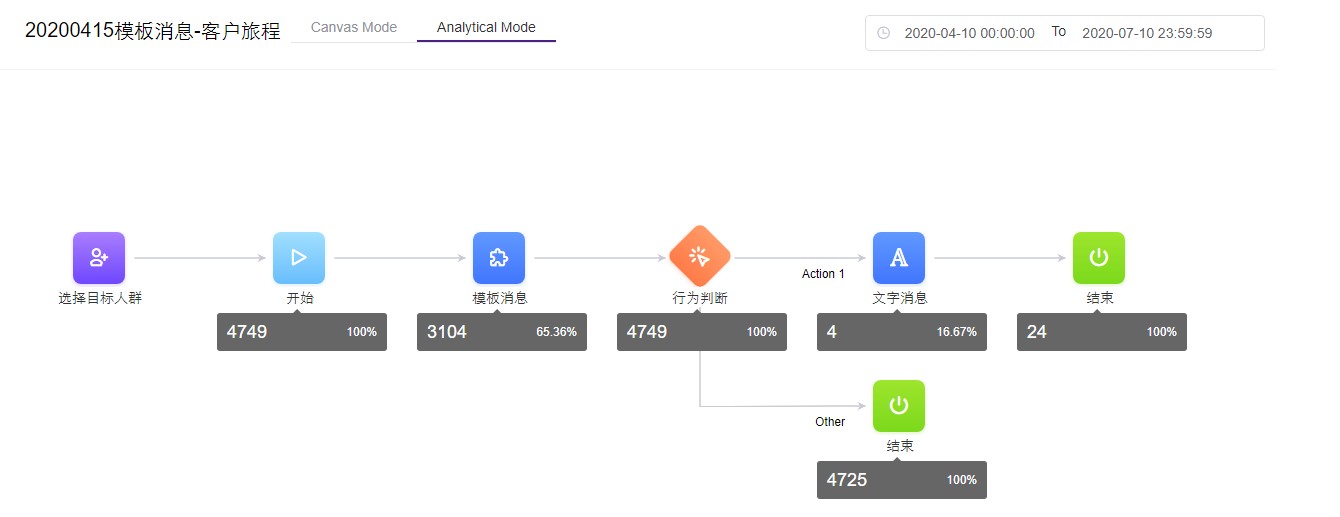Click the clock icon in date range picker

pyautogui.click(x=883, y=33)
